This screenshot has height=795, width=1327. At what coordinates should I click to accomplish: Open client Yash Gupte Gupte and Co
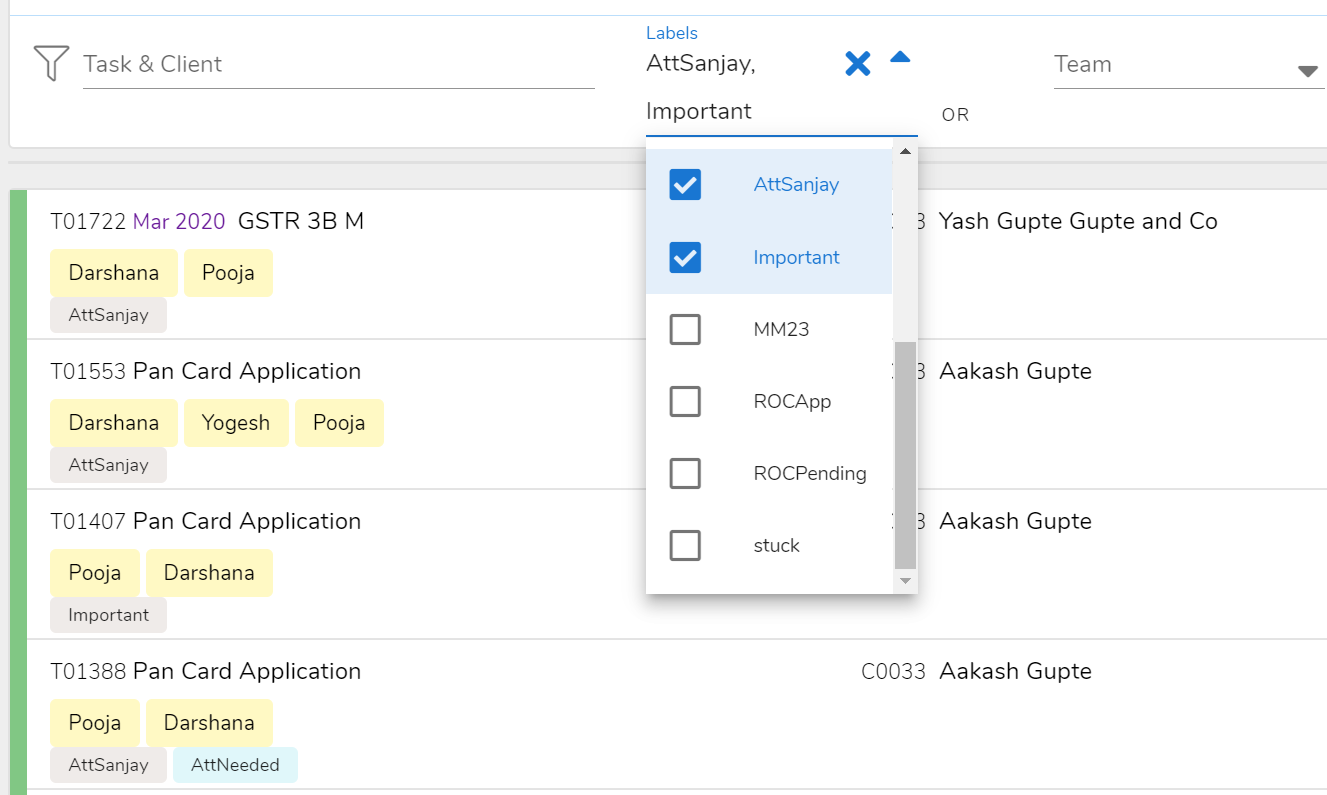click(1075, 220)
